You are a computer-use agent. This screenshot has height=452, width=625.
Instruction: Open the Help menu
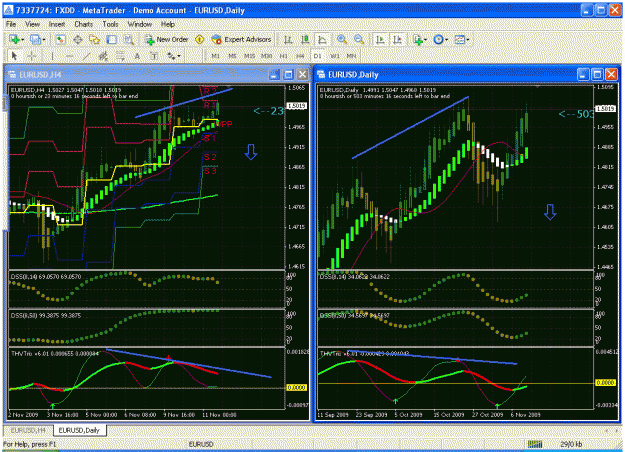[x=168, y=24]
